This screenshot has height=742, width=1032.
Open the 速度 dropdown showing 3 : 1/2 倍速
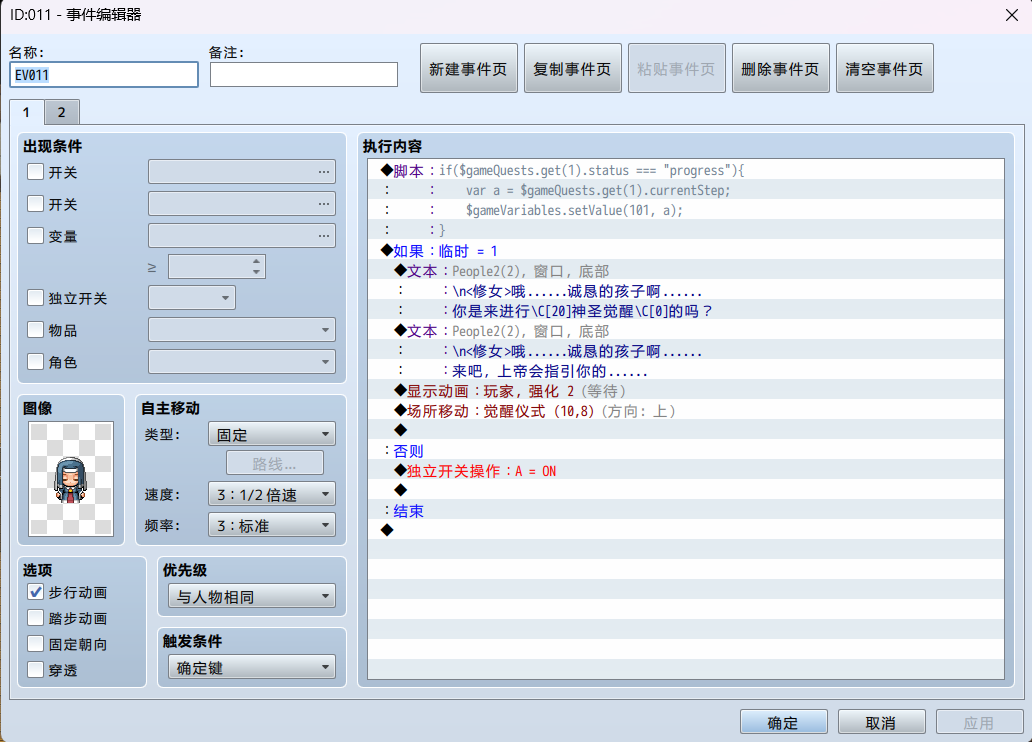[272, 494]
